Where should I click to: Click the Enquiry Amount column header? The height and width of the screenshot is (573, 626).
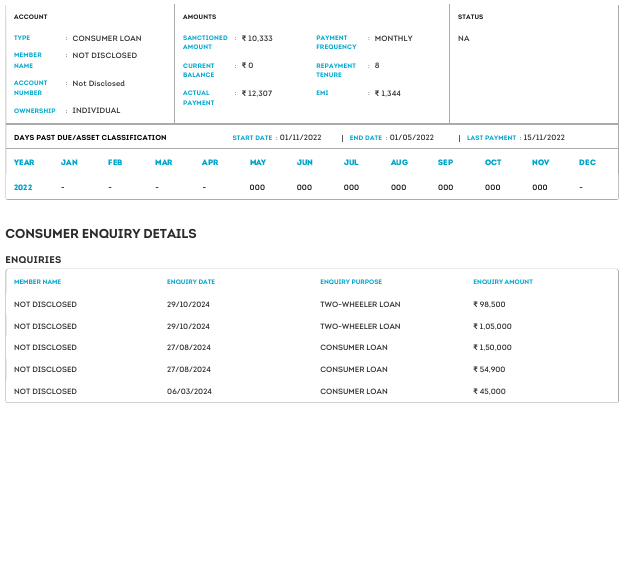click(503, 282)
